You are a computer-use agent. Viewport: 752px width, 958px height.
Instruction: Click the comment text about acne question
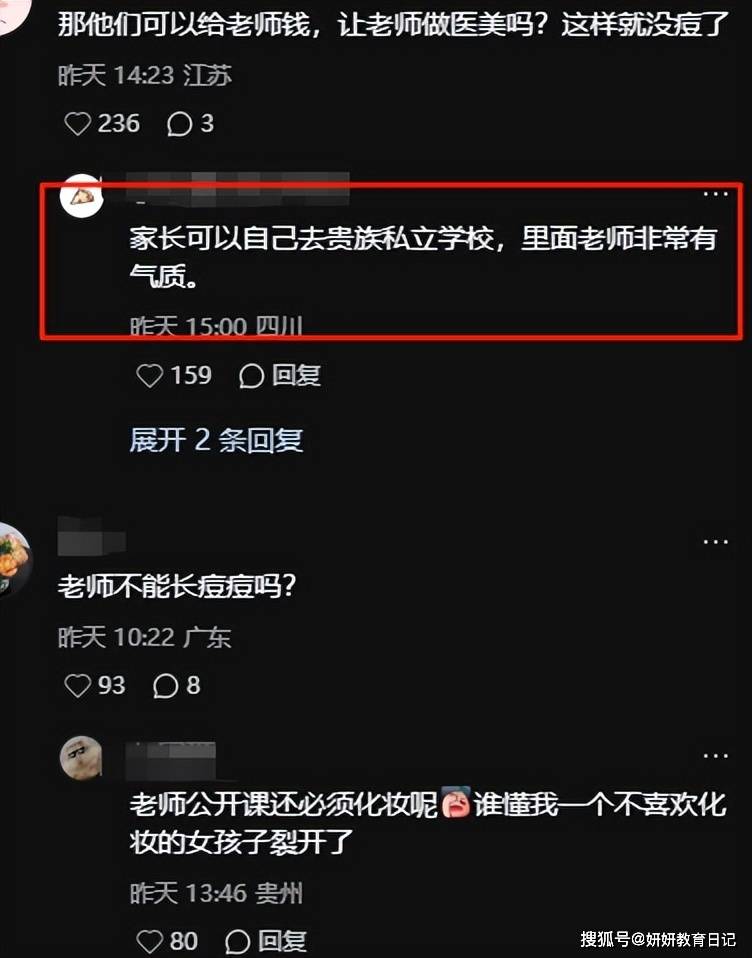177,587
